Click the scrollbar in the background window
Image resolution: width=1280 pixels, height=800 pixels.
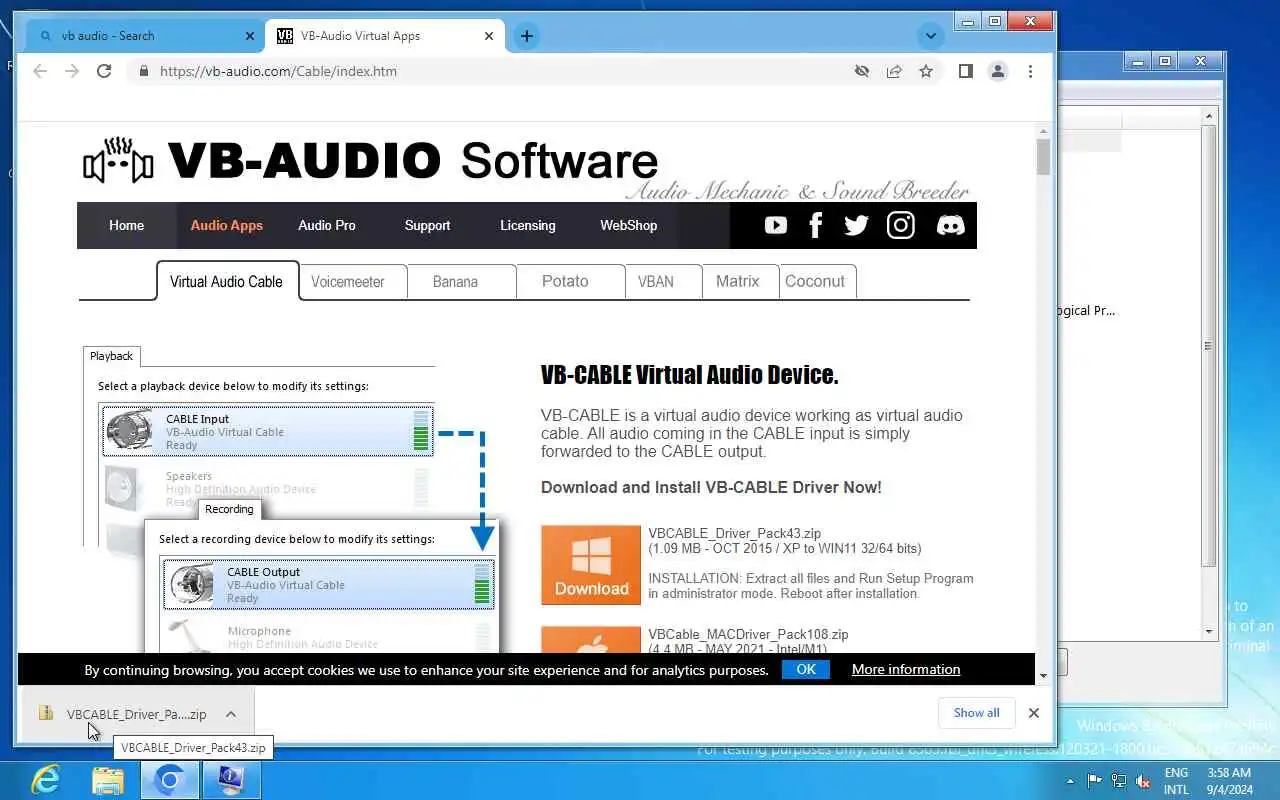pyautogui.click(x=1208, y=345)
